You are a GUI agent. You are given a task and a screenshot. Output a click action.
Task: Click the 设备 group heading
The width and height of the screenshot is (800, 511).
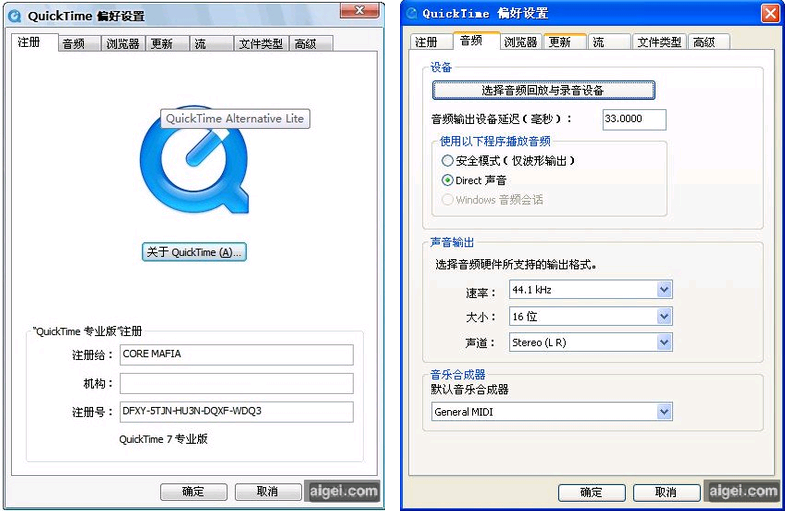[441, 67]
